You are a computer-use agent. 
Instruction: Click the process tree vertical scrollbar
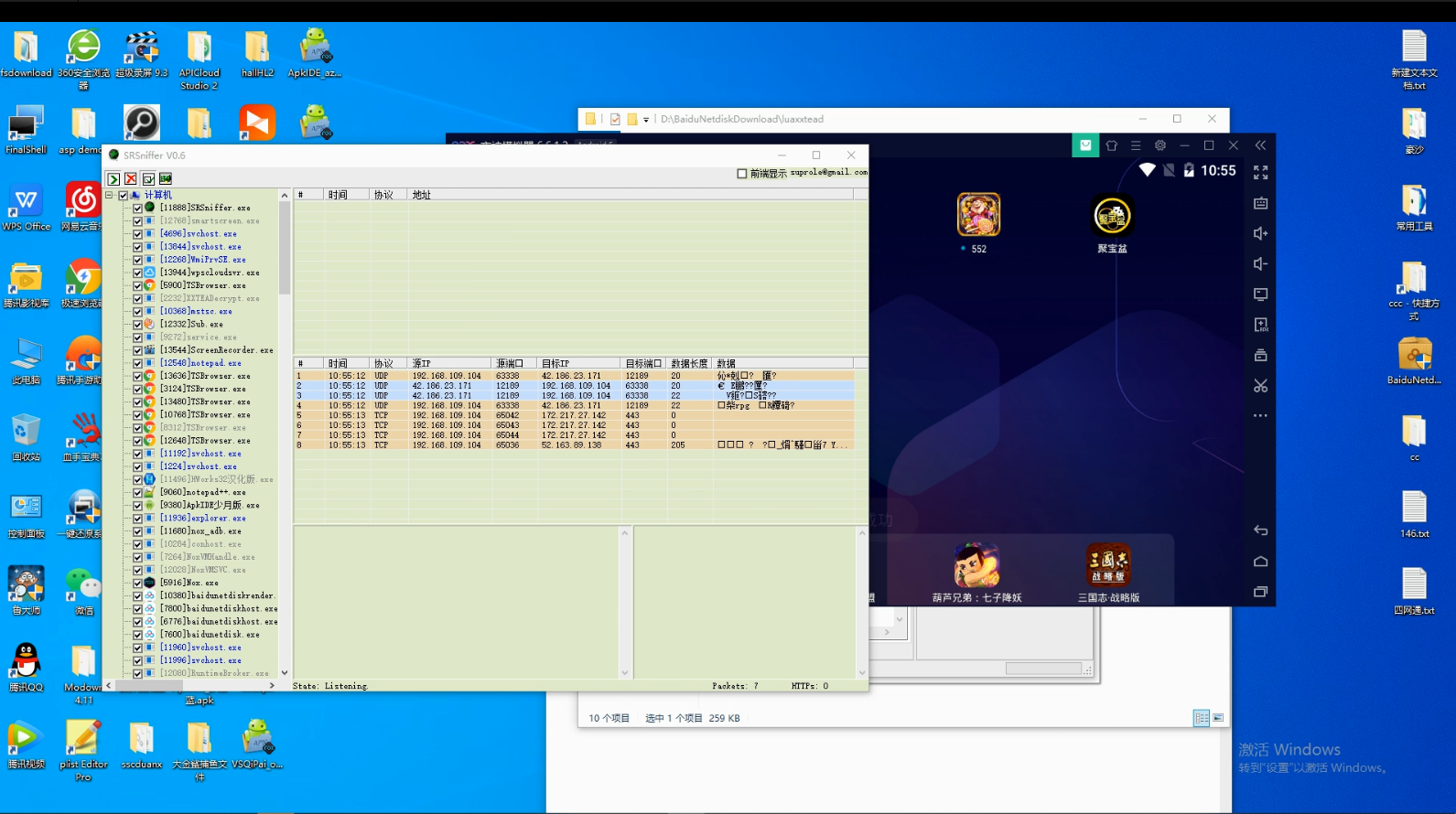[x=285, y=457]
